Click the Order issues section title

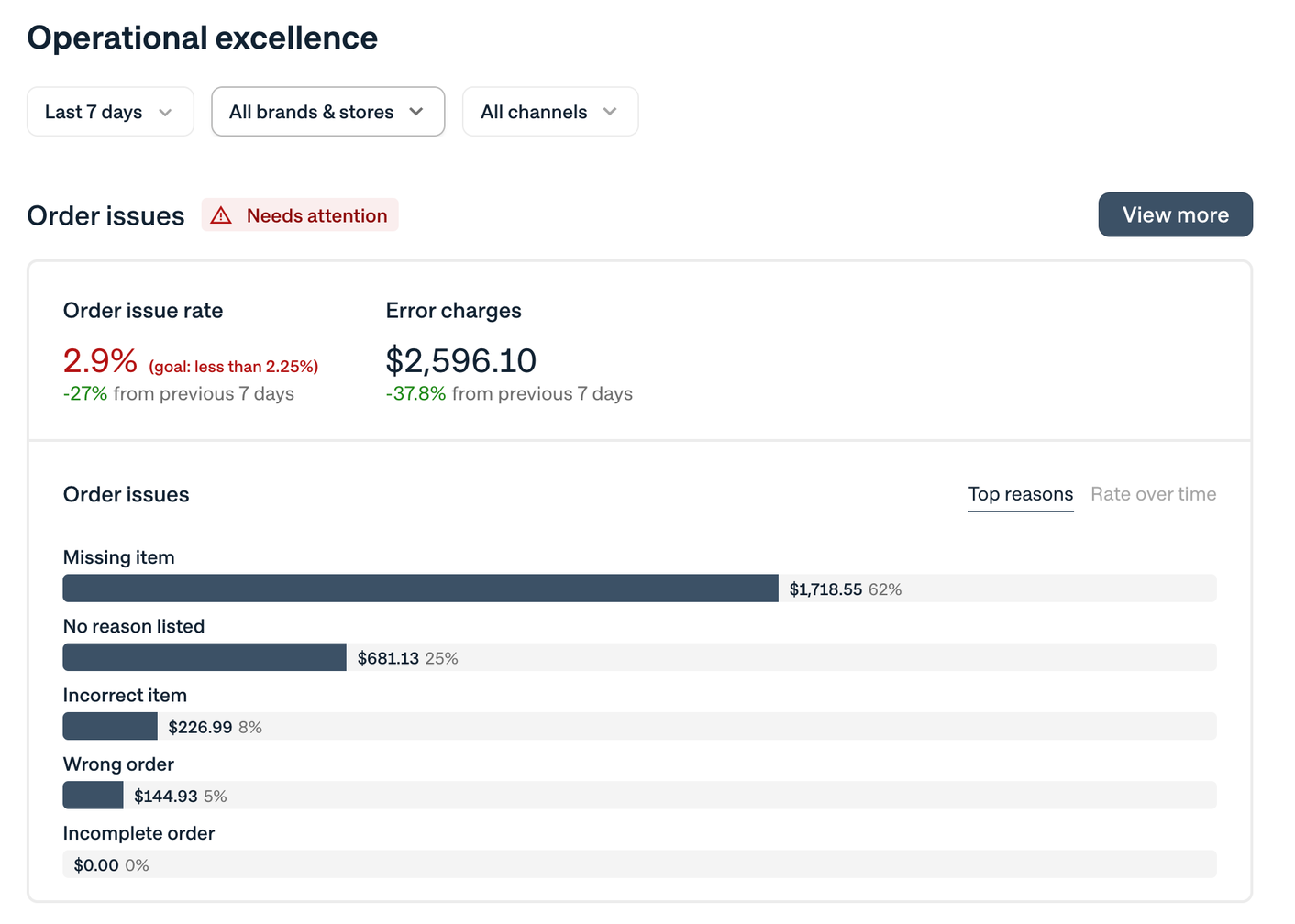[105, 215]
